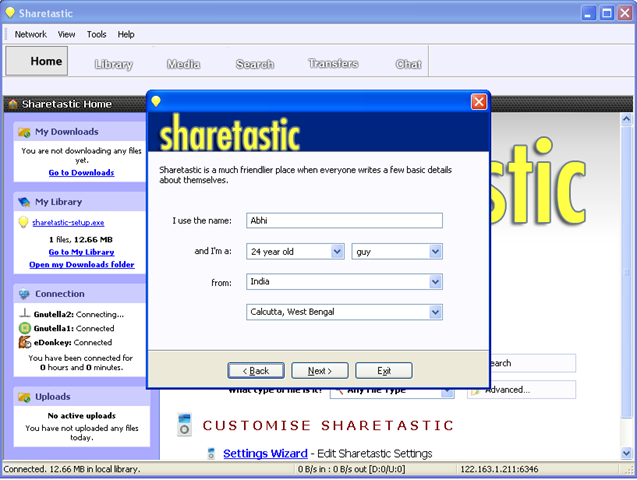Open the View menu

click(66, 35)
